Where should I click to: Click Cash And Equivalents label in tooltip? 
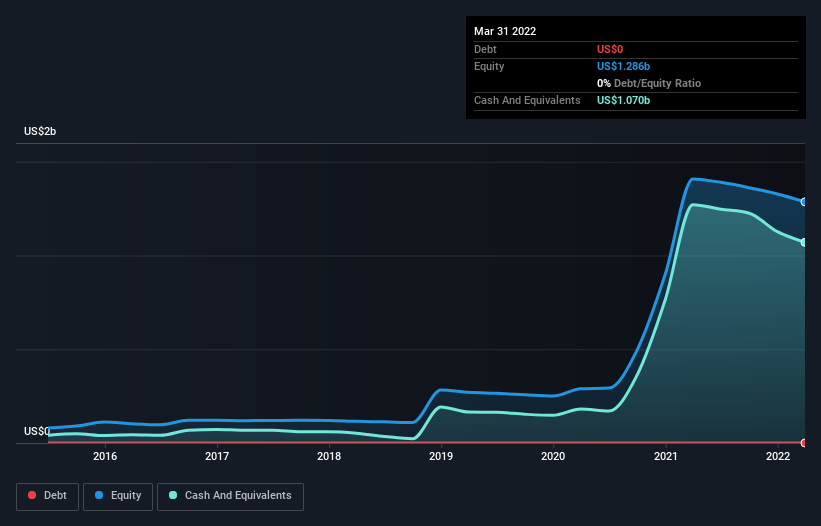527,100
